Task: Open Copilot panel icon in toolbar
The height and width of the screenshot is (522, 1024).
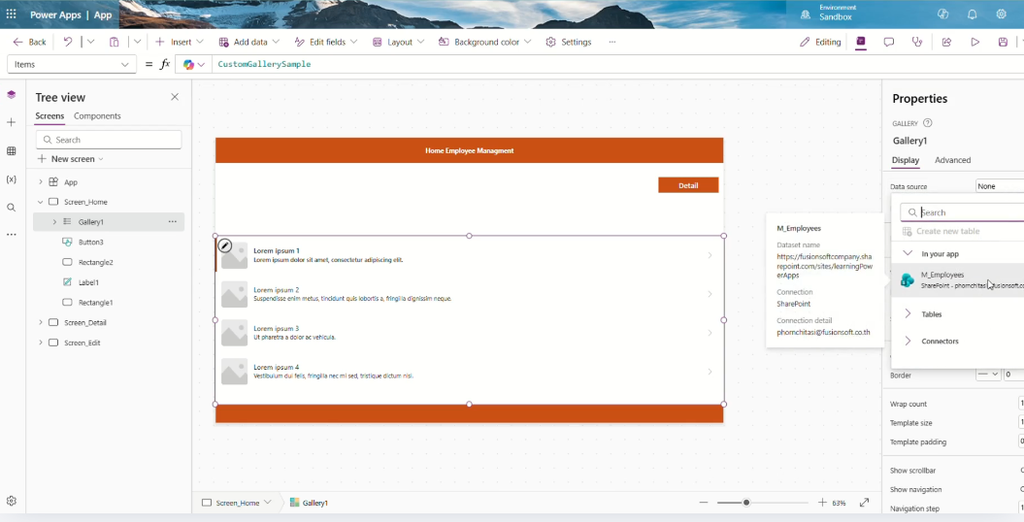Action: click(861, 42)
